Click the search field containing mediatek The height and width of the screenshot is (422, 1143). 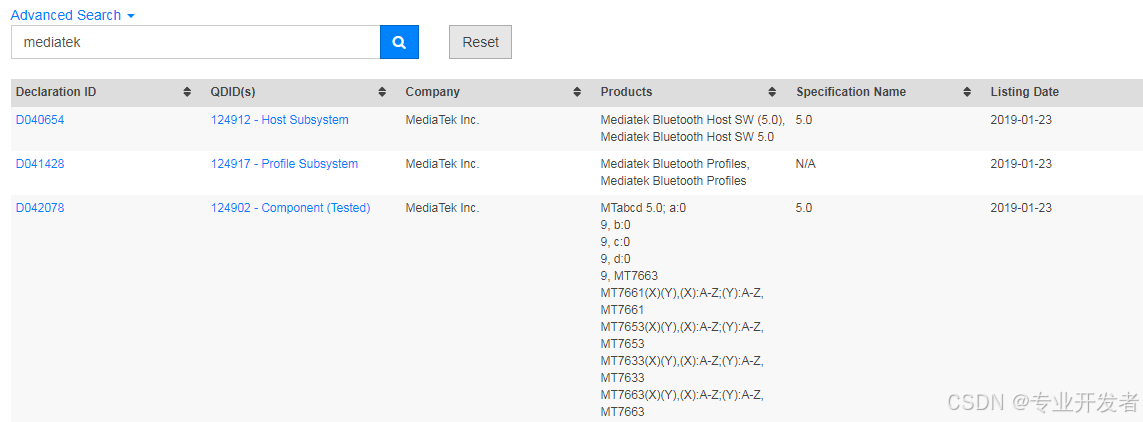pos(195,42)
